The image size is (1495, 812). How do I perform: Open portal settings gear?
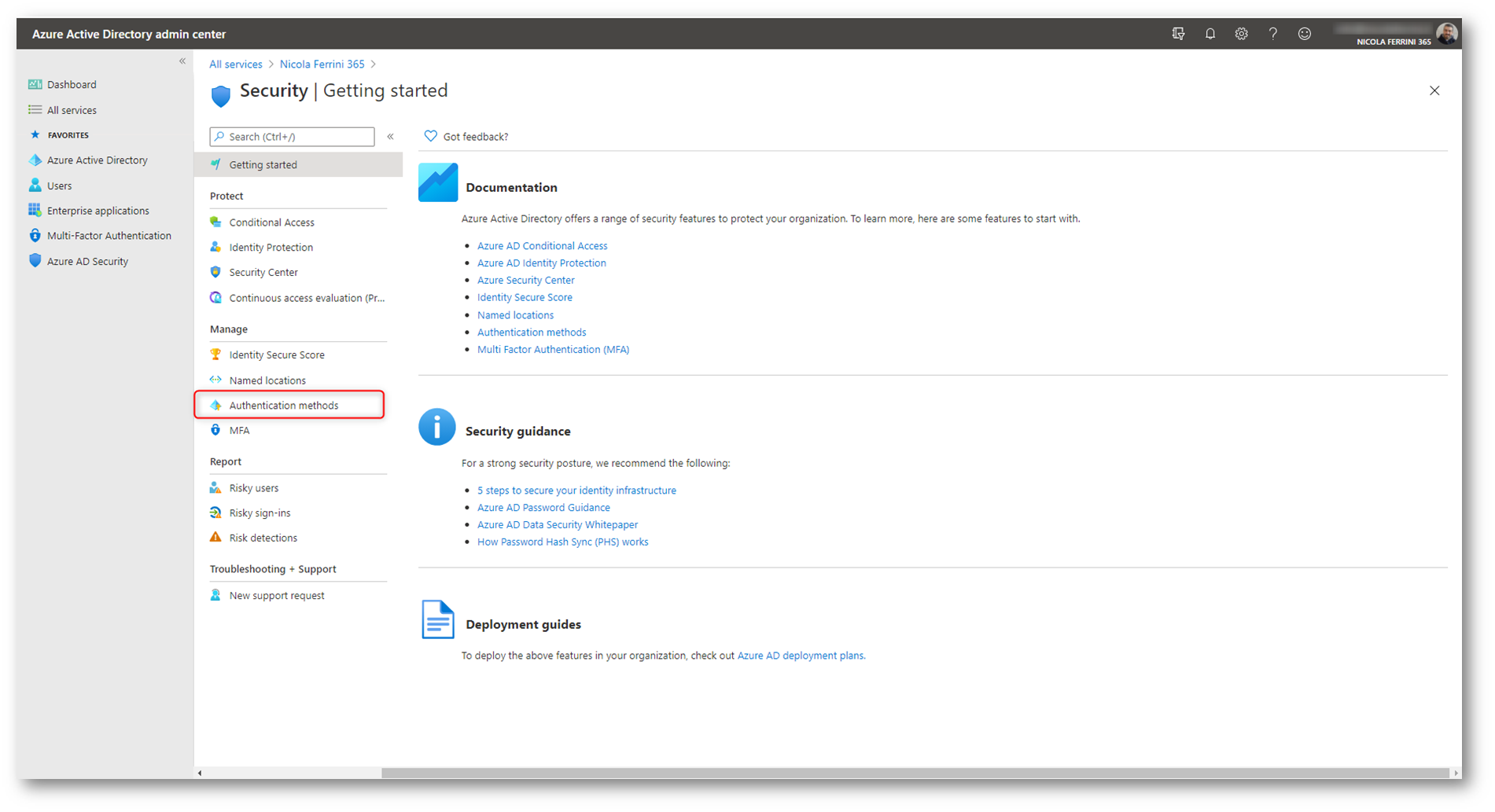point(1241,34)
